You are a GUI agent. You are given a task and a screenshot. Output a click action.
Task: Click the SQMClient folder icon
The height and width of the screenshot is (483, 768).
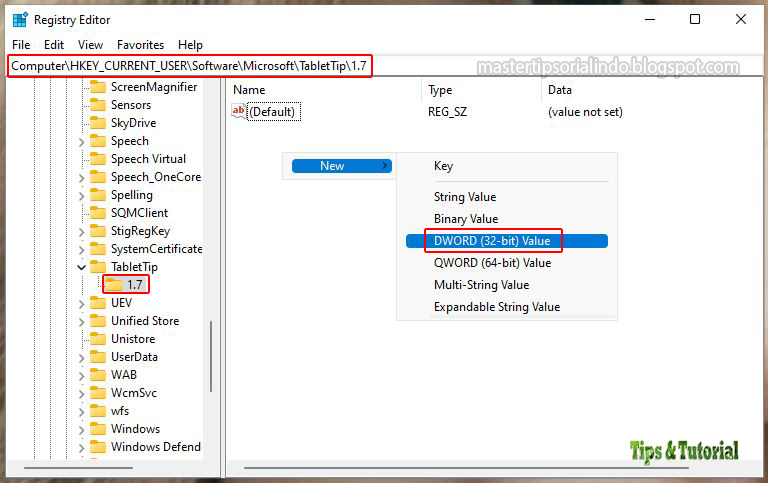(98, 213)
